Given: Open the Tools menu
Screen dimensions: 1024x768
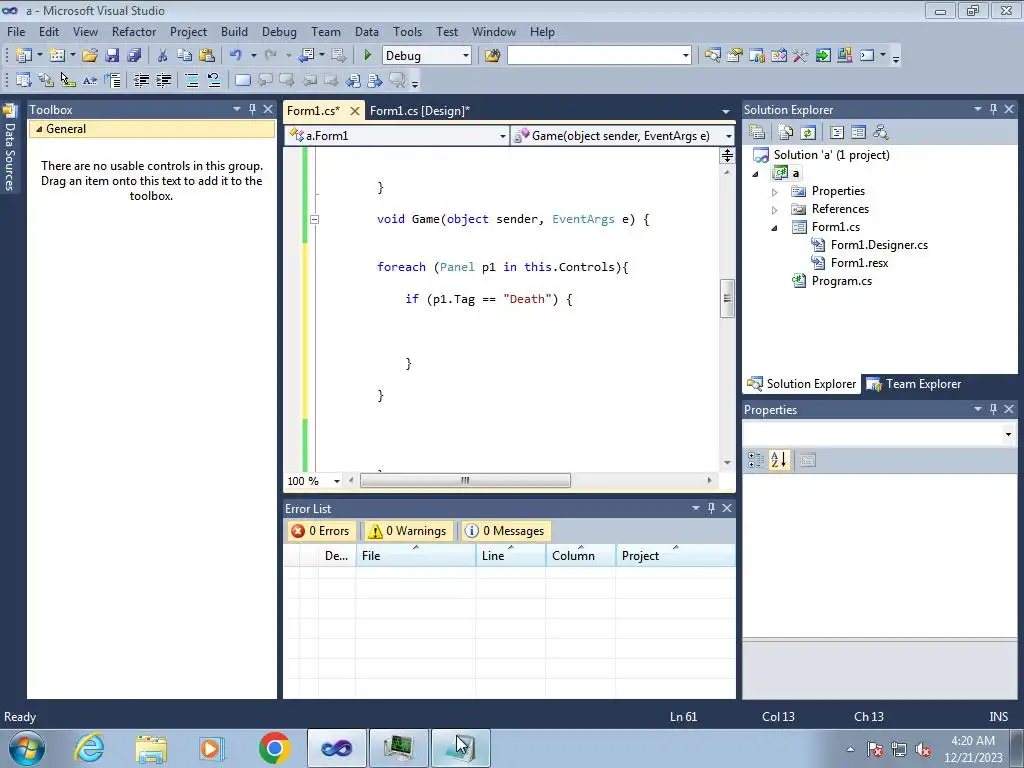Looking at the screenshot, I should [x=407, y=31].
